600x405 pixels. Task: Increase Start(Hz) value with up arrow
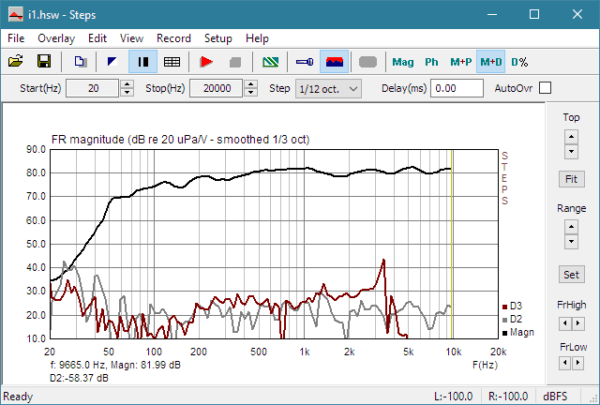click(126, 84)
